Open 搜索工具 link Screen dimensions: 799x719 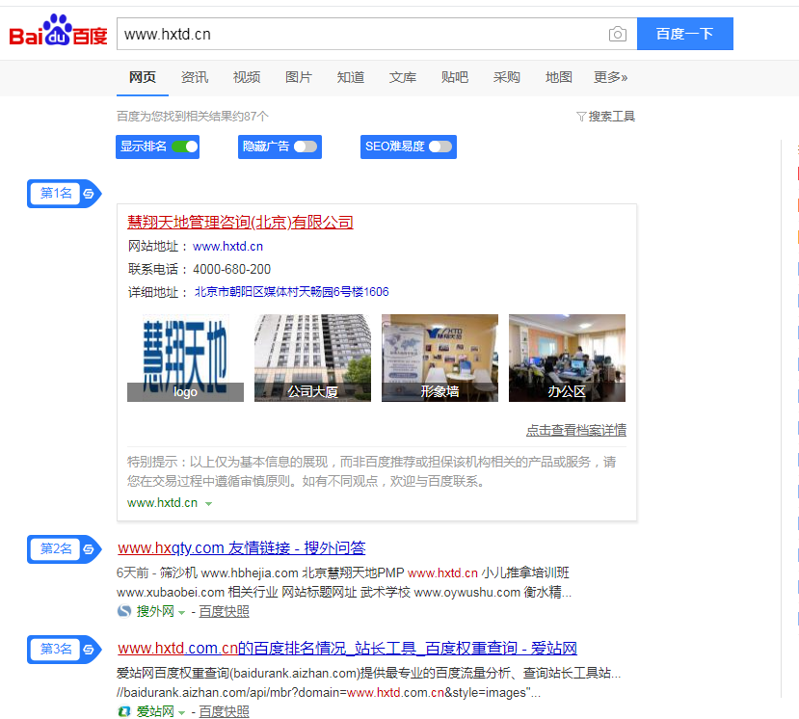pyautogui.click(x=611, y=117)
